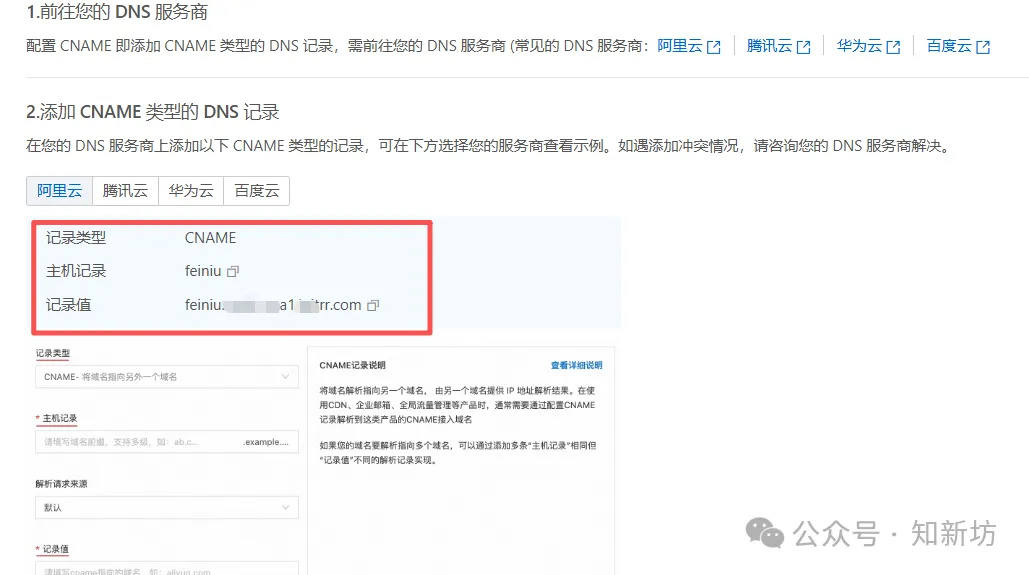Screen dimensions: 1029x575
Task: Click external-link icon next to 华为云
Action: [893, 47]
